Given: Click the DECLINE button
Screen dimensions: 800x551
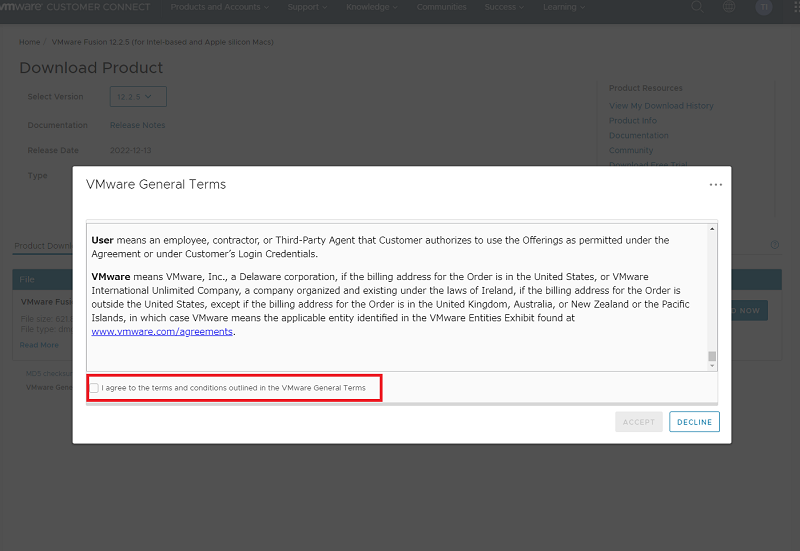Looking at the screenshot, I should (x=694, y=422).
